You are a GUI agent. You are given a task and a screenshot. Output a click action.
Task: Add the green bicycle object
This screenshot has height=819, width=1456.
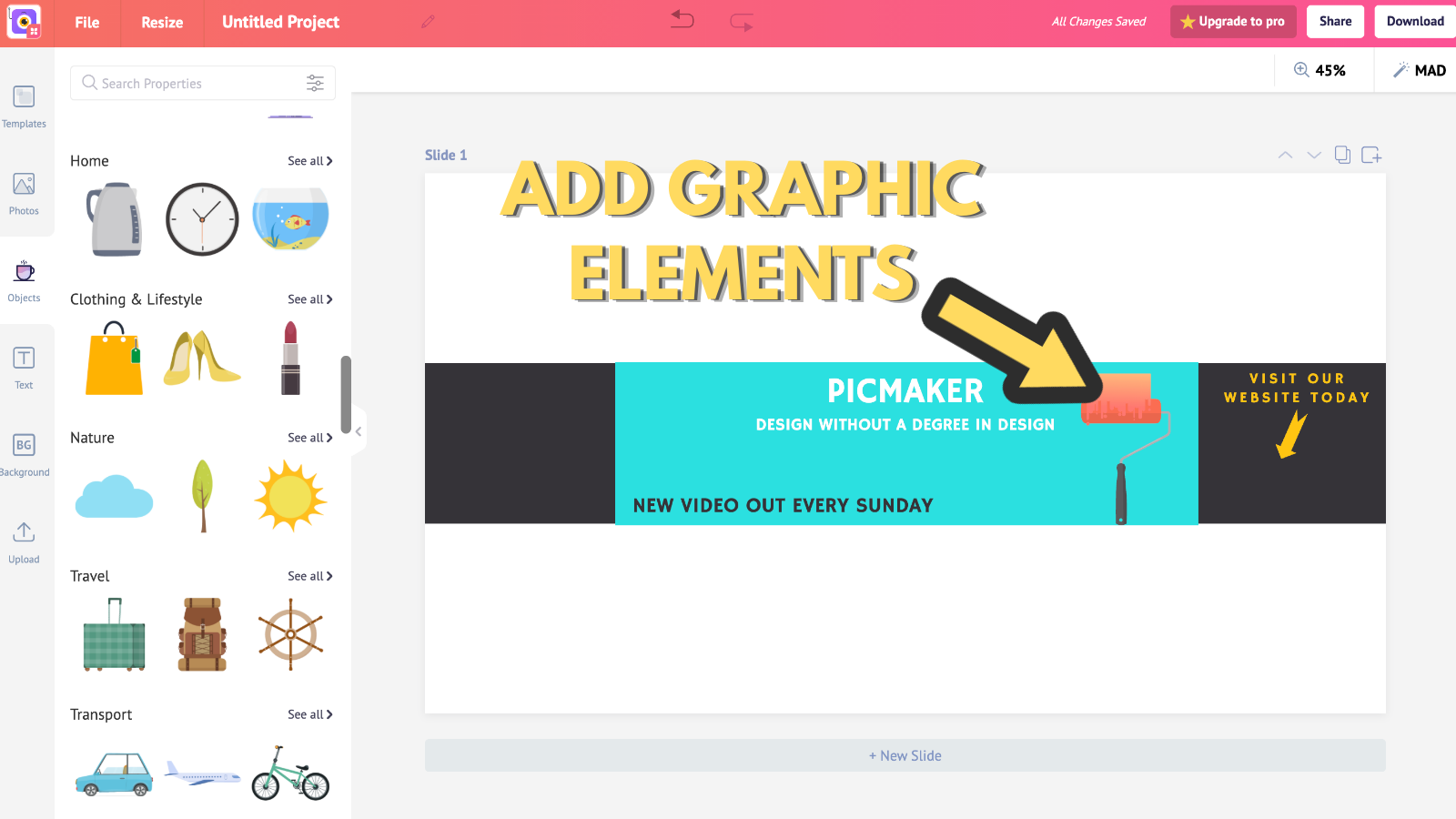290,773
